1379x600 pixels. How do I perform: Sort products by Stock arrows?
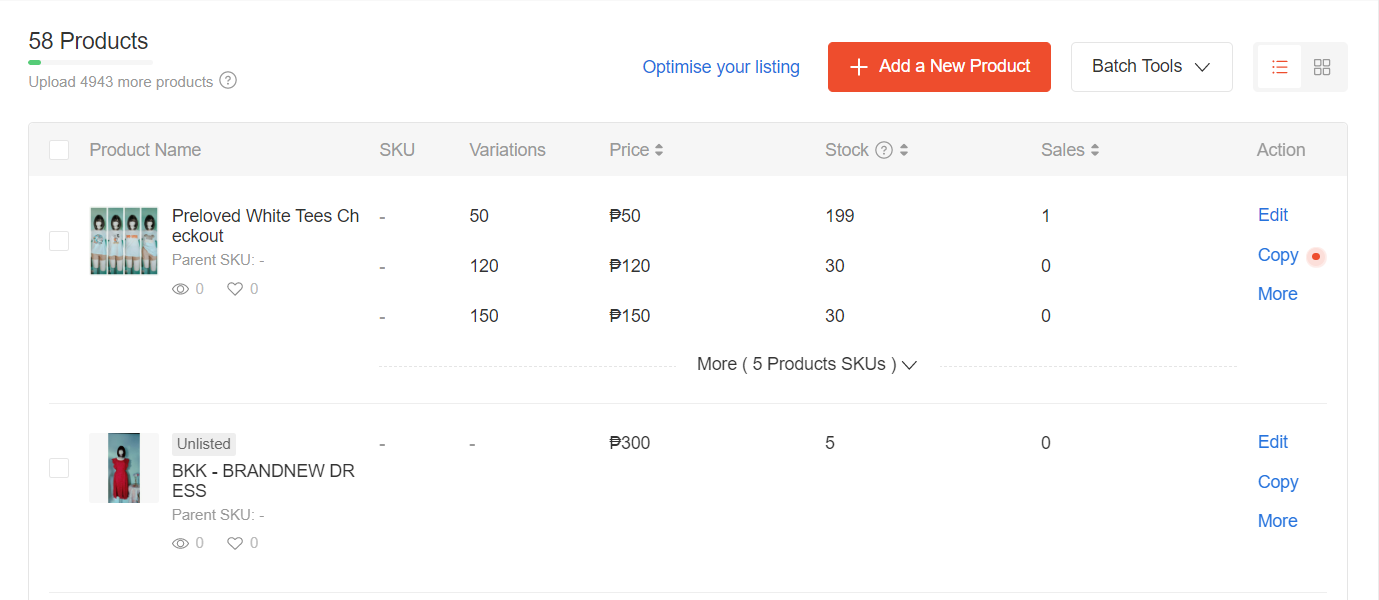(x=904, y=150)
